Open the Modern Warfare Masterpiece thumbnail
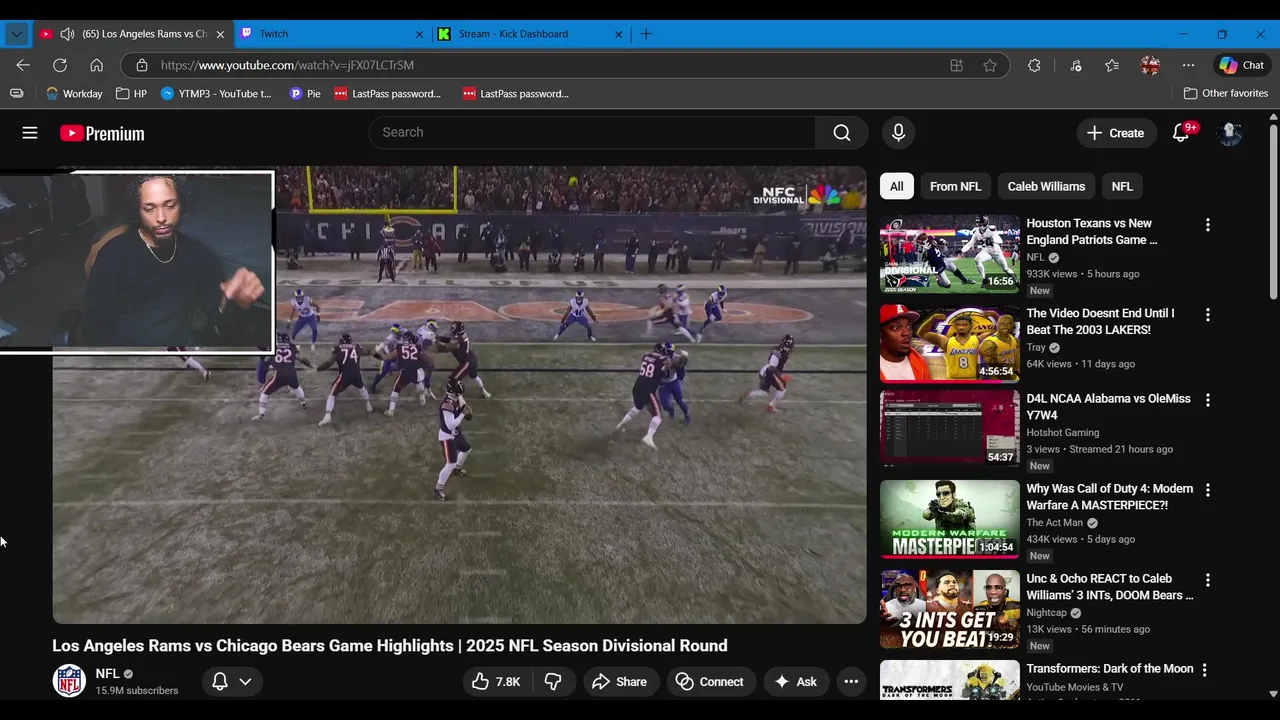Screen dimensions: 1280x720 tap(950, 519)
